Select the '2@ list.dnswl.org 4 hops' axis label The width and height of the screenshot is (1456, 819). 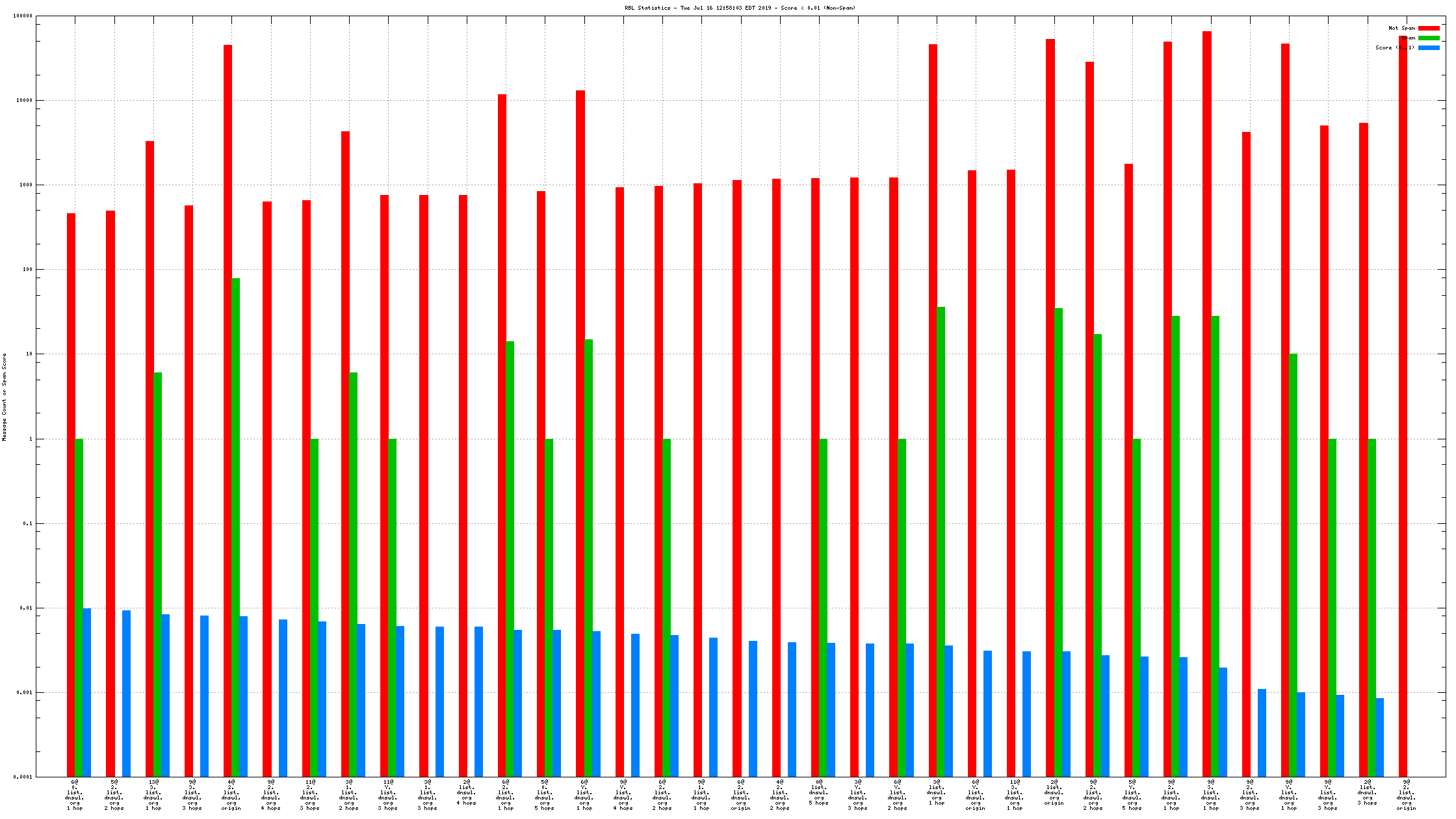coord(467,792)
